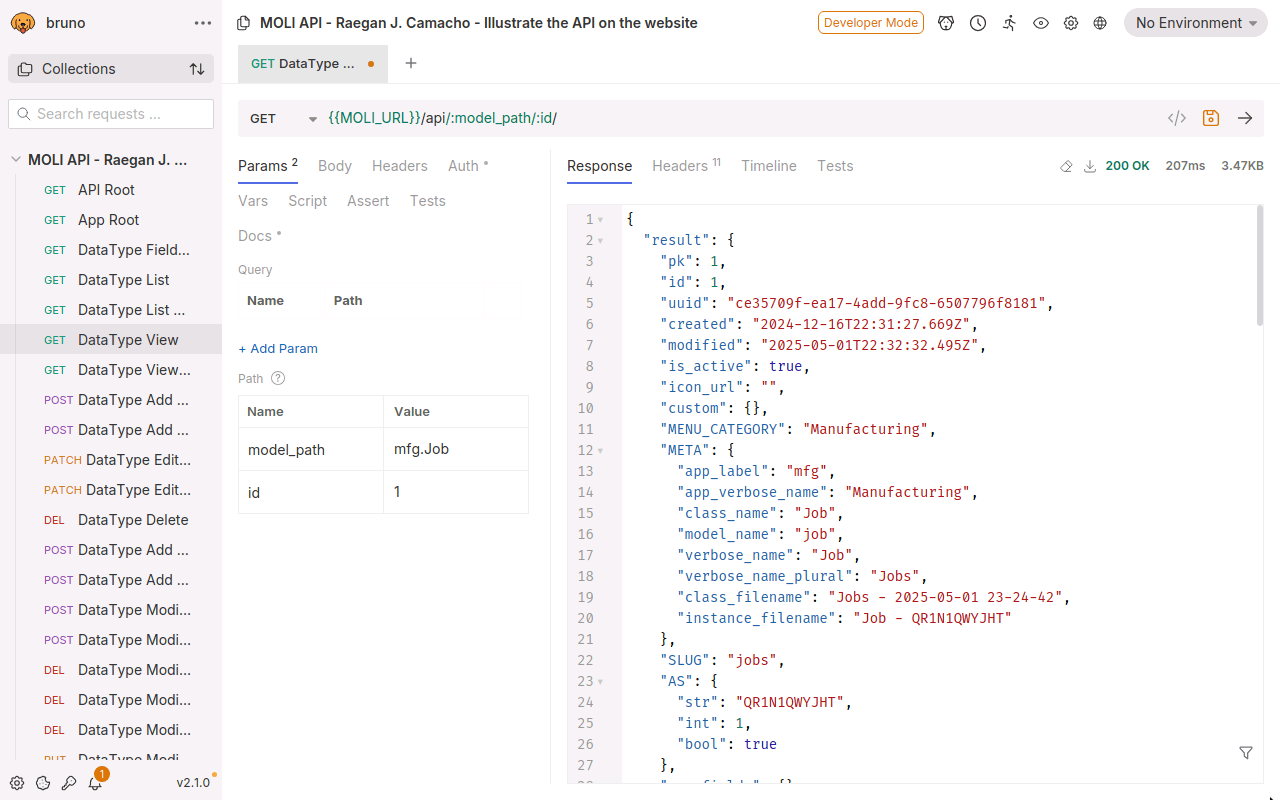Open the GET HTTP method dropdown

coord(284,118)
